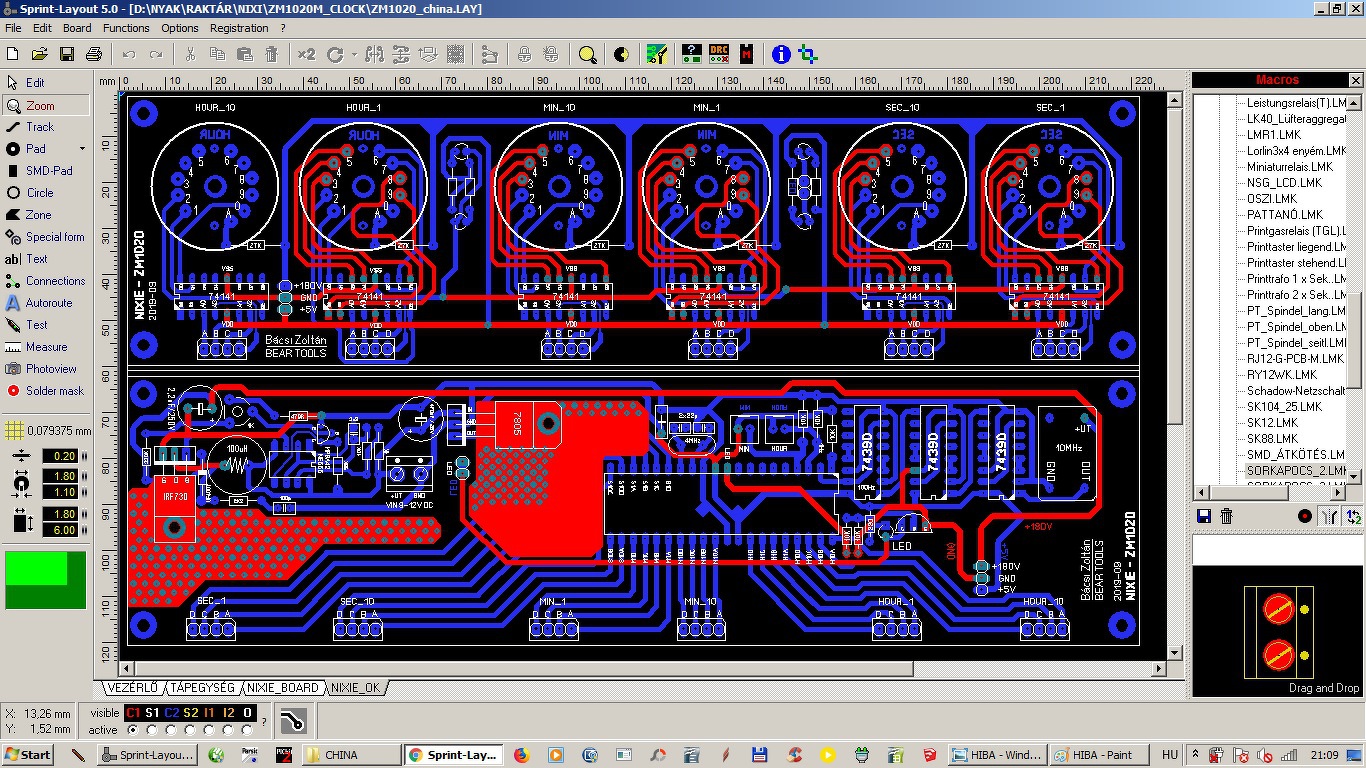Switch to the VEZÉRLŐ board tab
The width and height of the screenshot is (1366, 768).
(x=133, y=688)
